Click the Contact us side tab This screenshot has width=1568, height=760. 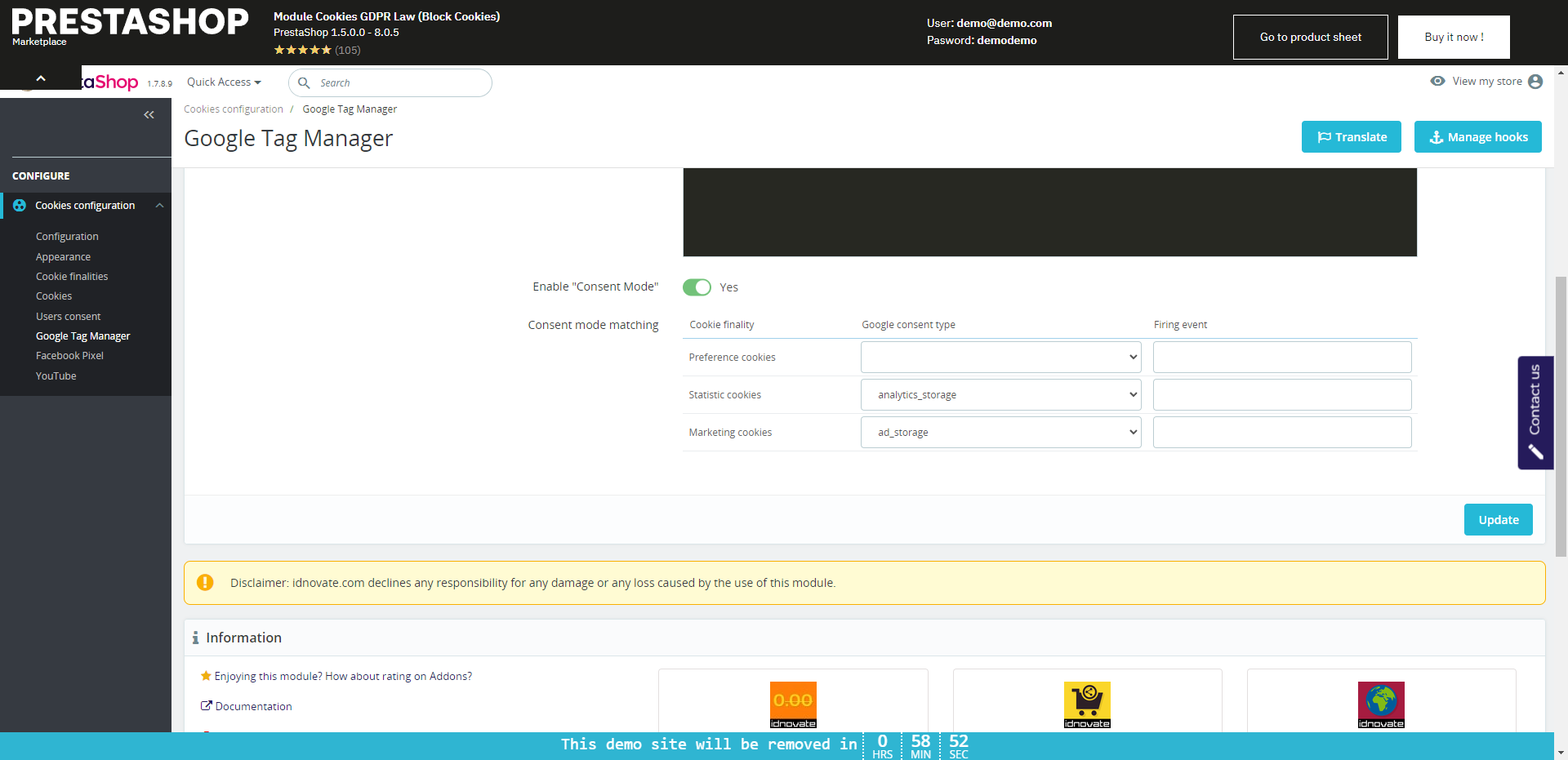[x=1535, y=413]
